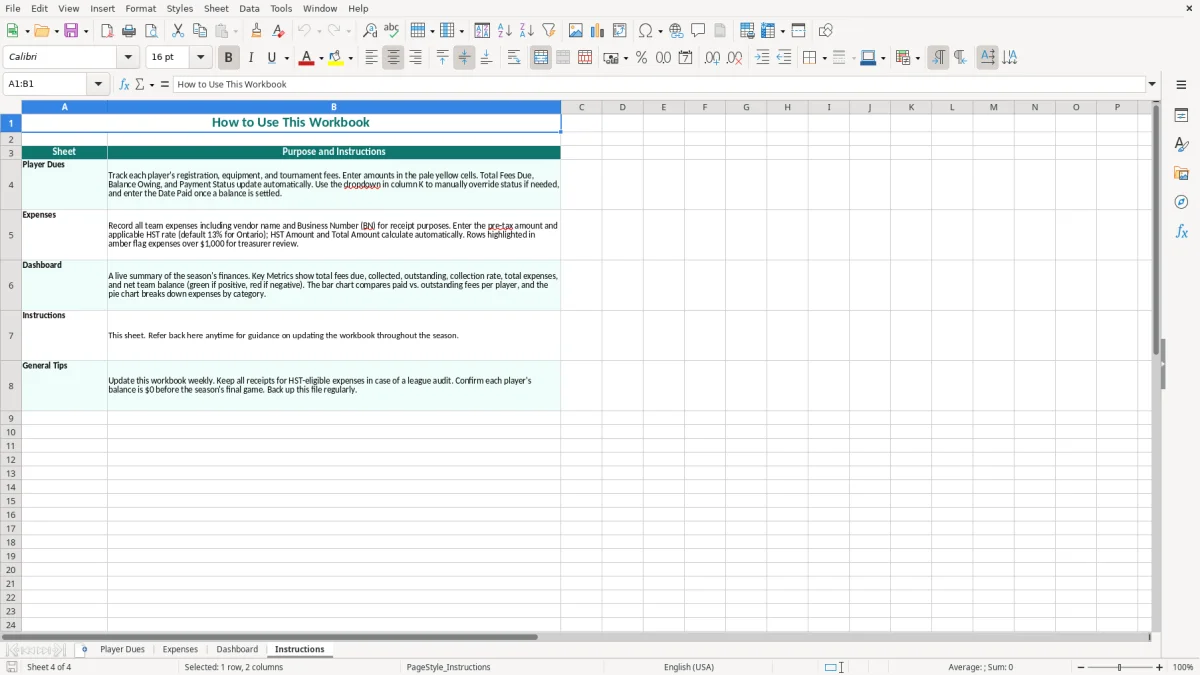Open the Sum function dropdown arrow

pyautogui.click(x=152, y=85)
